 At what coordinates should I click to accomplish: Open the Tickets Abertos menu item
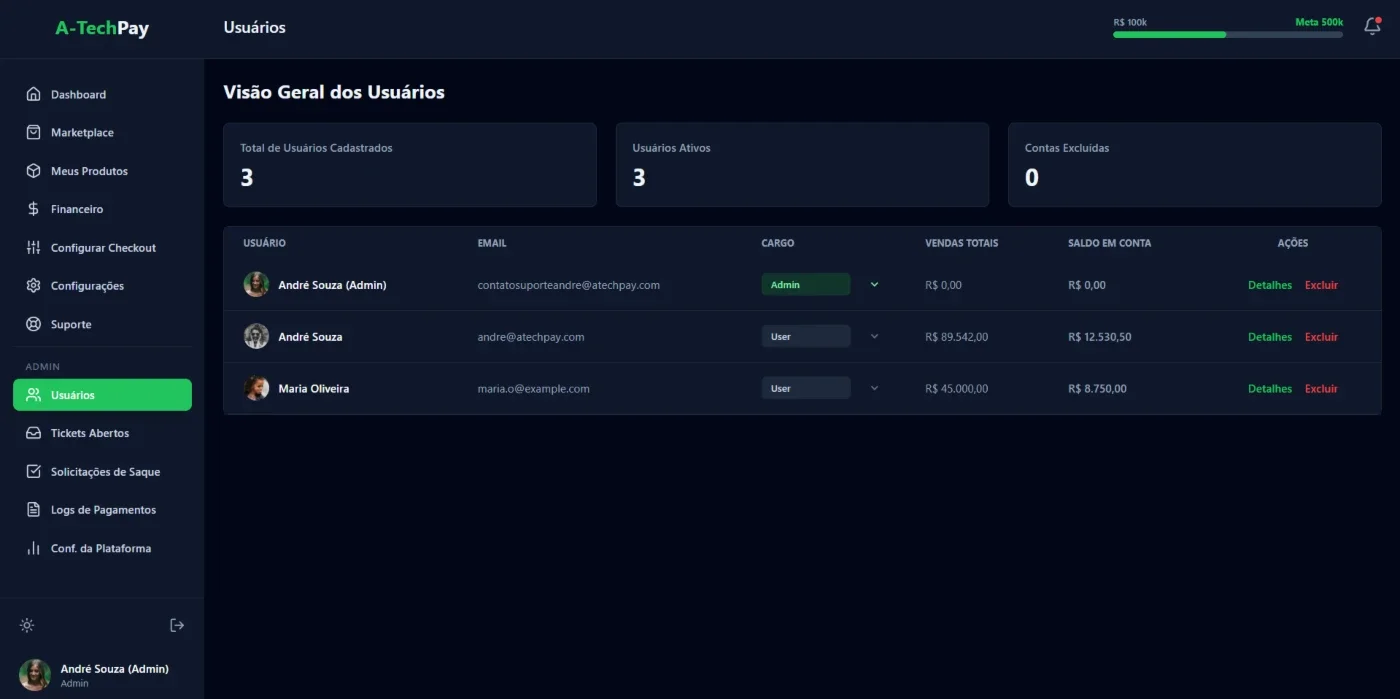102,433
